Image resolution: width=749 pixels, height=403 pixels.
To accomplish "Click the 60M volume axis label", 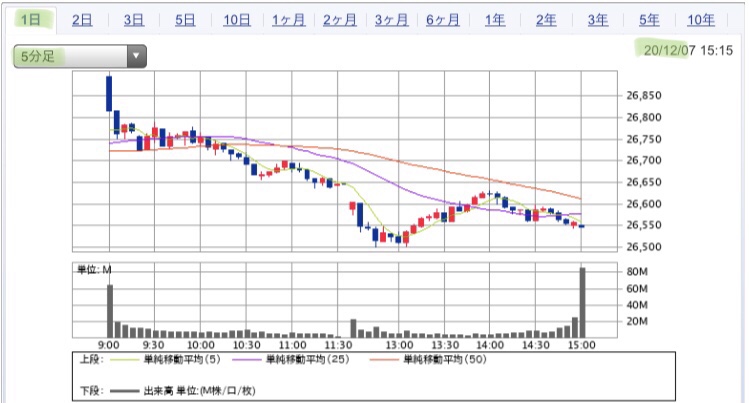I will click(x=637, y=288).
